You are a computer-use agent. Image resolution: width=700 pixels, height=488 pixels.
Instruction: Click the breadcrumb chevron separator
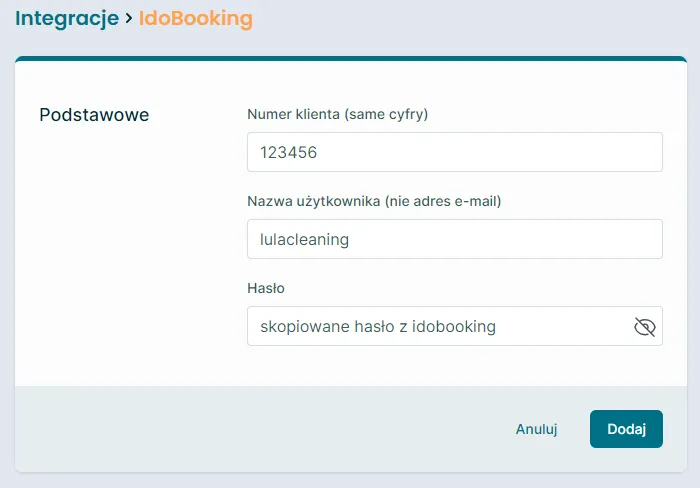click(129, 19)
